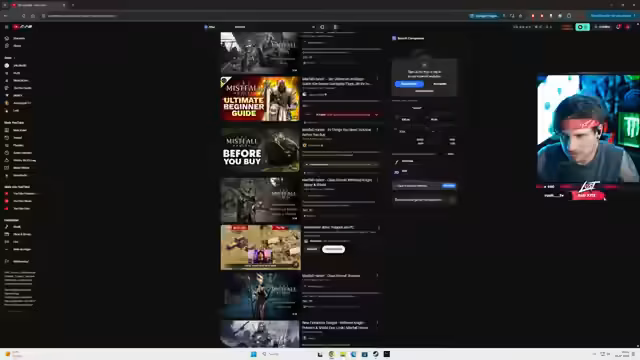Toggle the green switch in YouTube header
Screen dimensions: 640x360
pos(582,27)
